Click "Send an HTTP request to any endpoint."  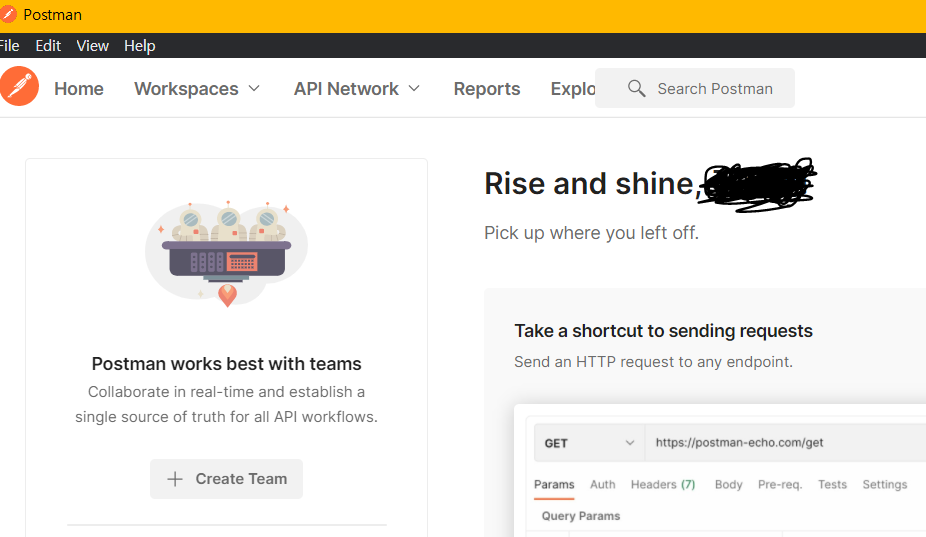653,362
